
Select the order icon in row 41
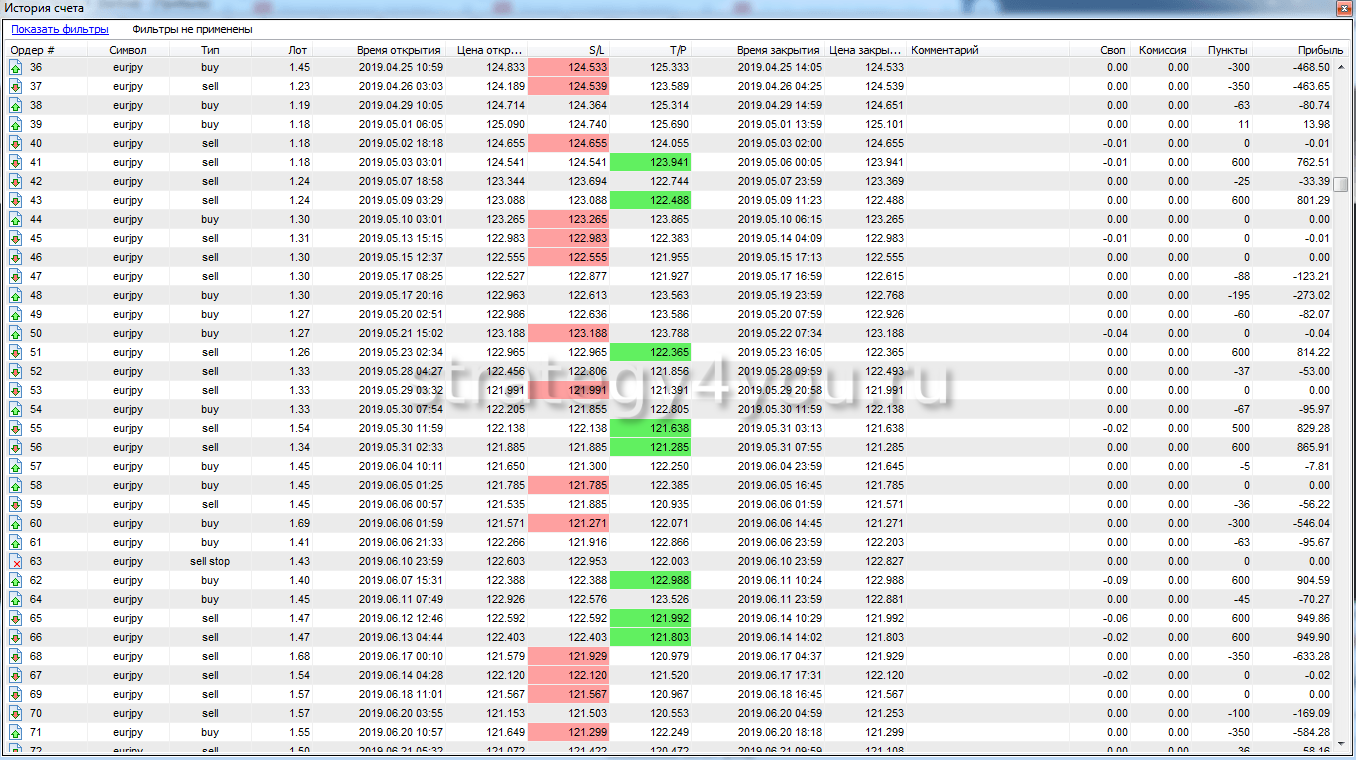15,162
